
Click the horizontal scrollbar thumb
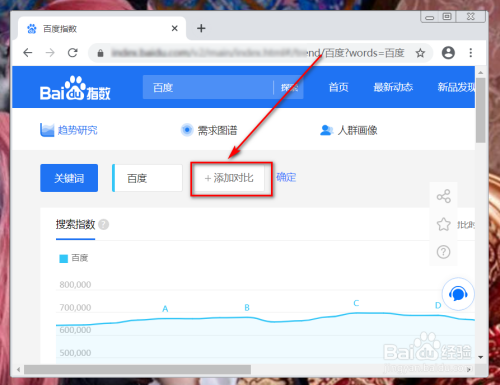pyautogui.click(x=137, y=369)
